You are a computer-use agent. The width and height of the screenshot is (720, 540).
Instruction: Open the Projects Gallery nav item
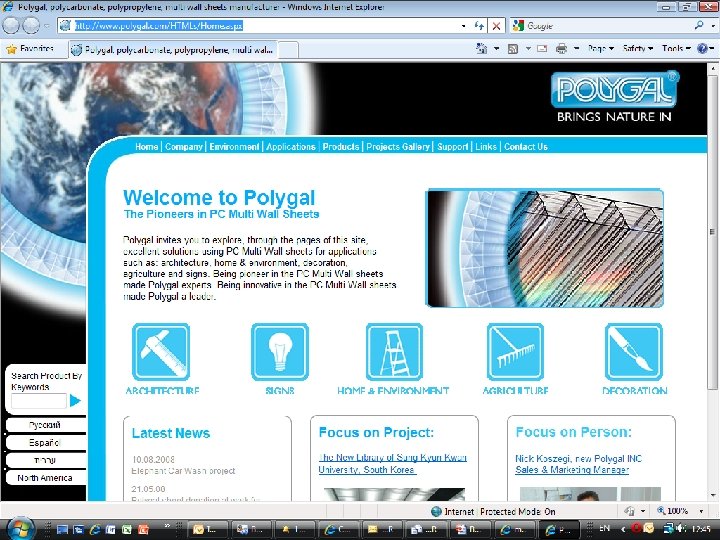click(398, 146)
